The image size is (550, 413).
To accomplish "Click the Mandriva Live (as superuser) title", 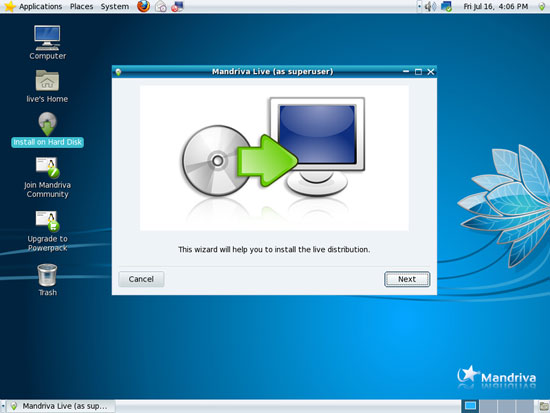I will point(273,72).
